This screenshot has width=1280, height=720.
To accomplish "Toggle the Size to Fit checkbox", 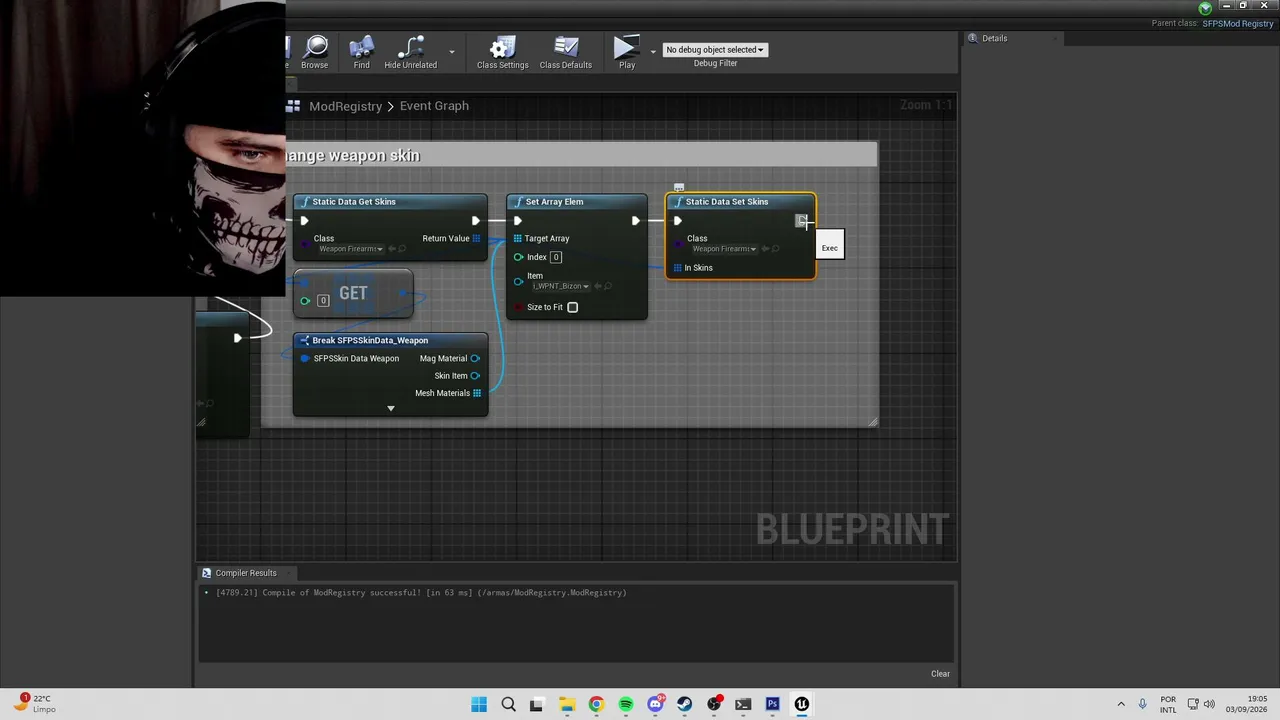I will click(573, 307).
